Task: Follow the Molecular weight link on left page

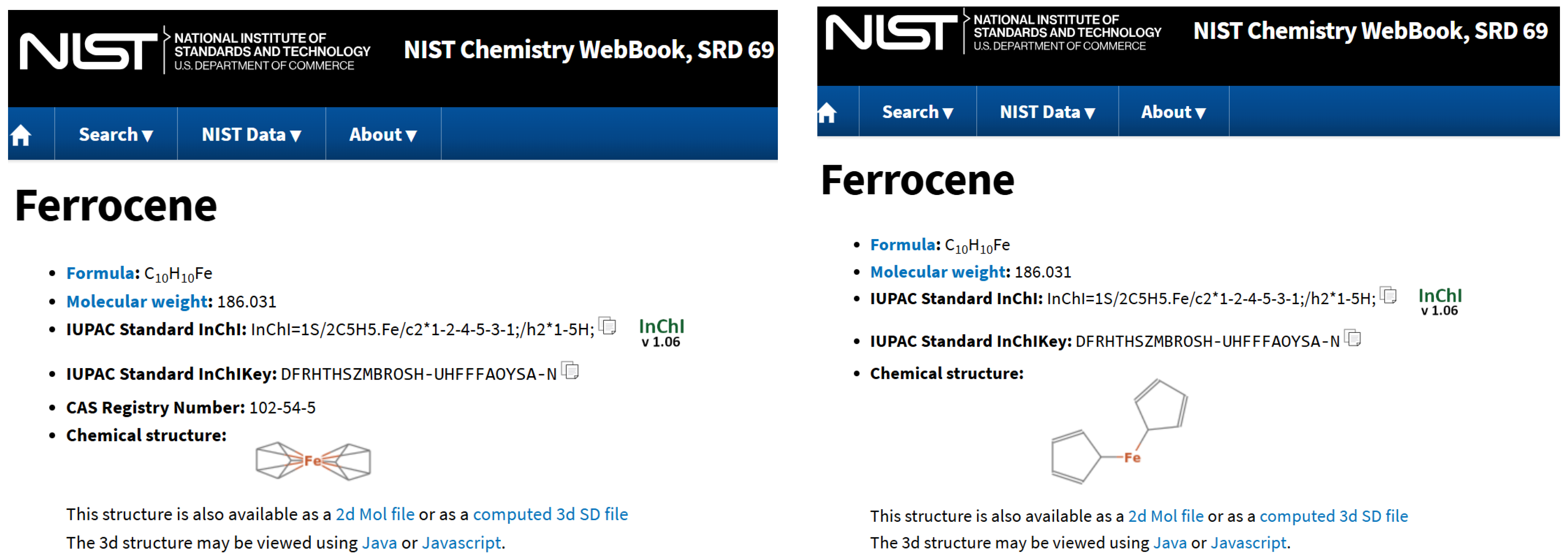Action: pos(137,301)
